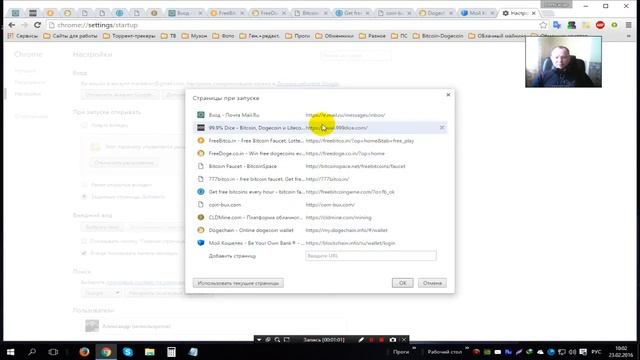Viewport: 640px width, 360px height.
Task: Switch to the FreeBit browser tab
Action: click(227, 13)
